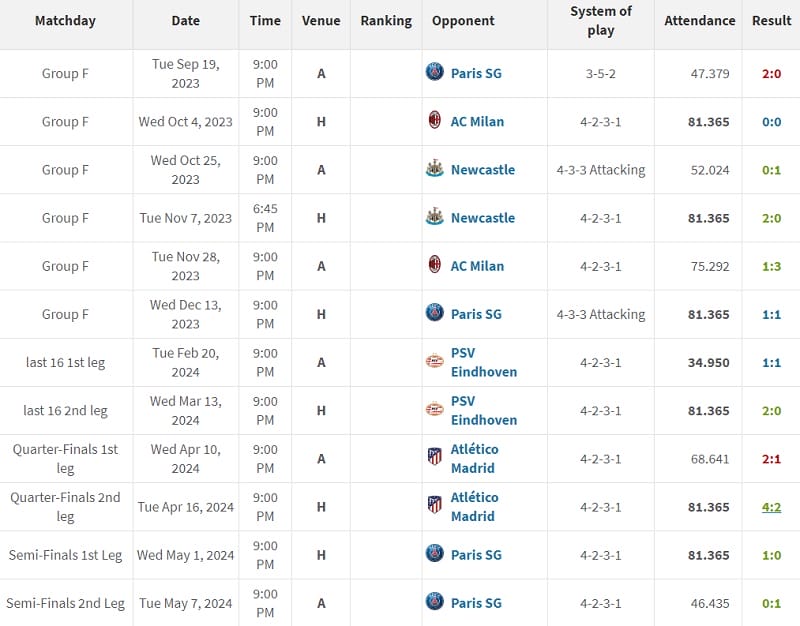The height and width of the screenshot is (626, 800).
Task: Click the Newcastle crest in Nov 7 row
Action: (434, 217)
